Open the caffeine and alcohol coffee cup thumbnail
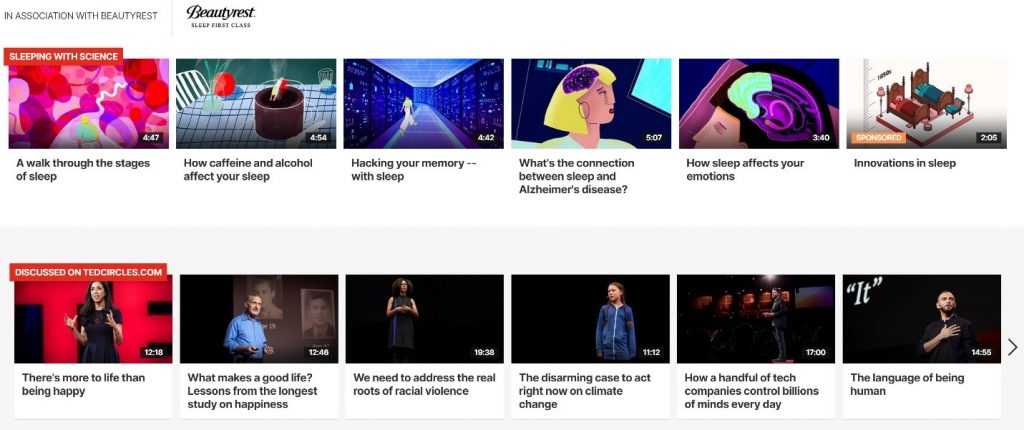 click(x=256, y=104)
